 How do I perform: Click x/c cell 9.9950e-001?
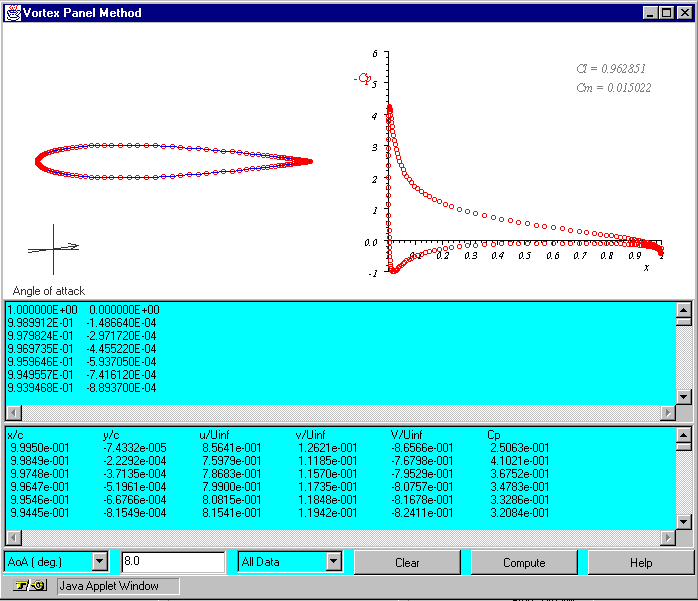pos(40,448)
